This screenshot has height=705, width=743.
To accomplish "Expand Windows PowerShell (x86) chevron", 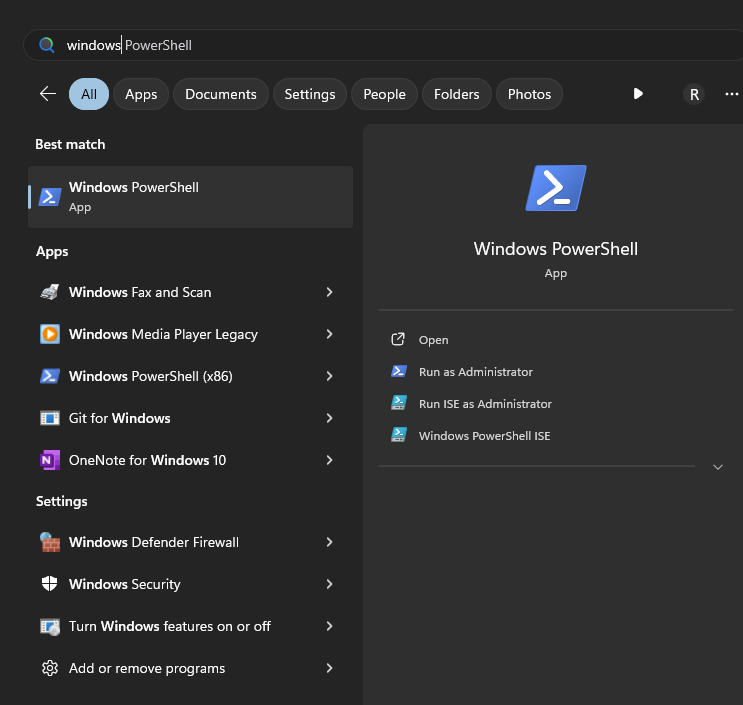I will (329, 376).
